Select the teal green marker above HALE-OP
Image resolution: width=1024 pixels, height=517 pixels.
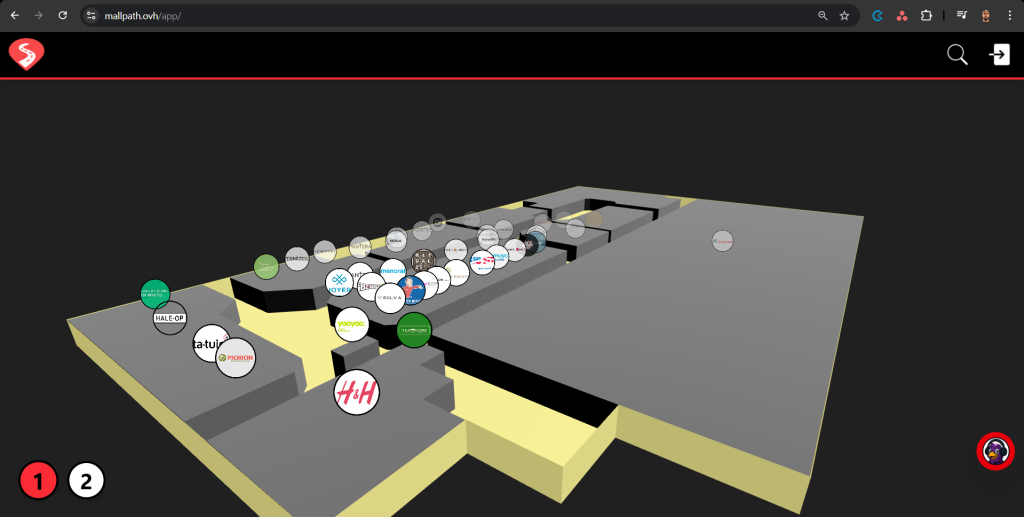[x=155, y=294]
